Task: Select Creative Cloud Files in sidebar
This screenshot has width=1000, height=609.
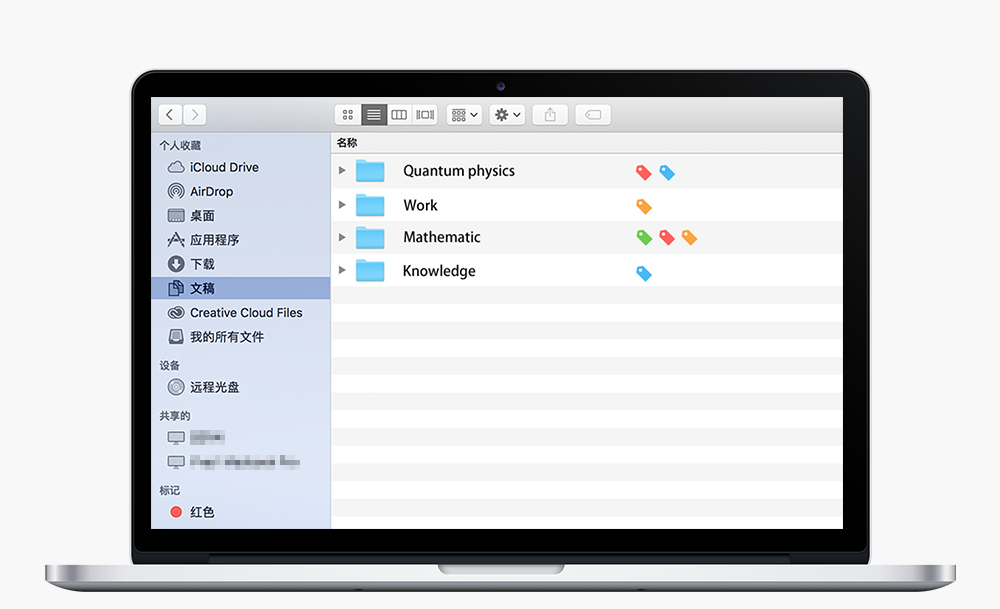Action: pos(246,312)
